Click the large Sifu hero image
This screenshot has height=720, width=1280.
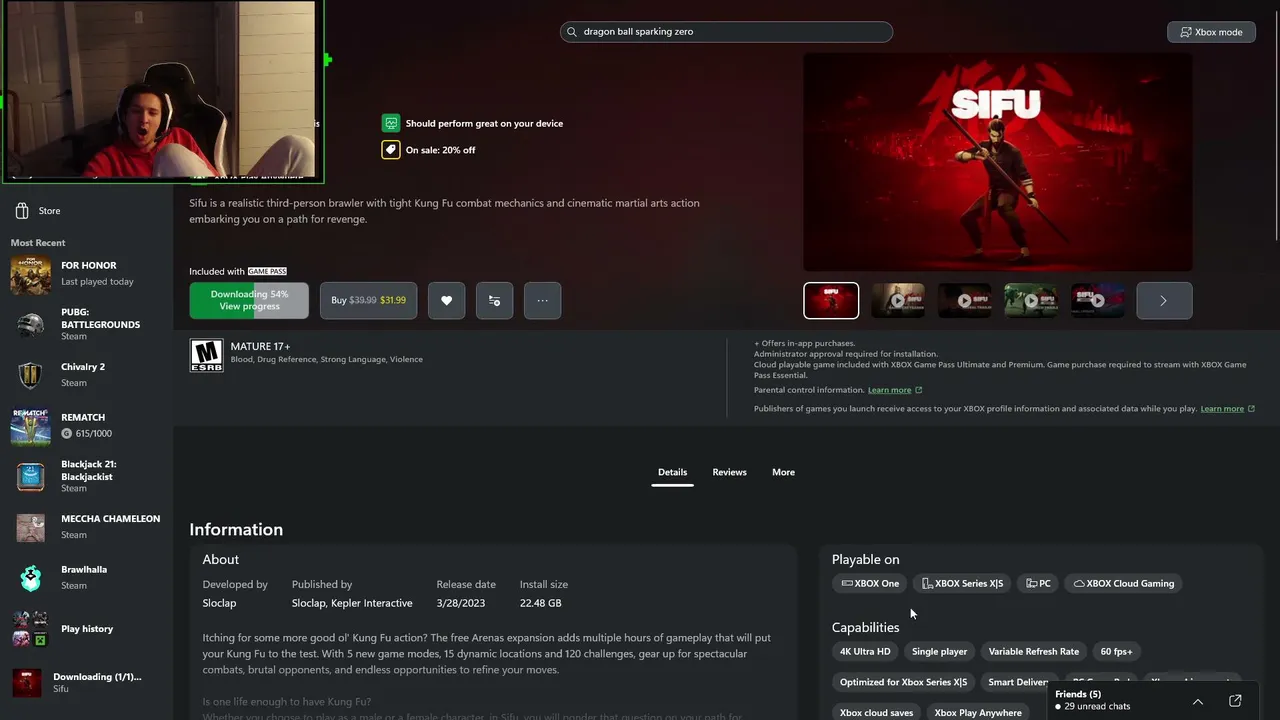coord(998,162)
